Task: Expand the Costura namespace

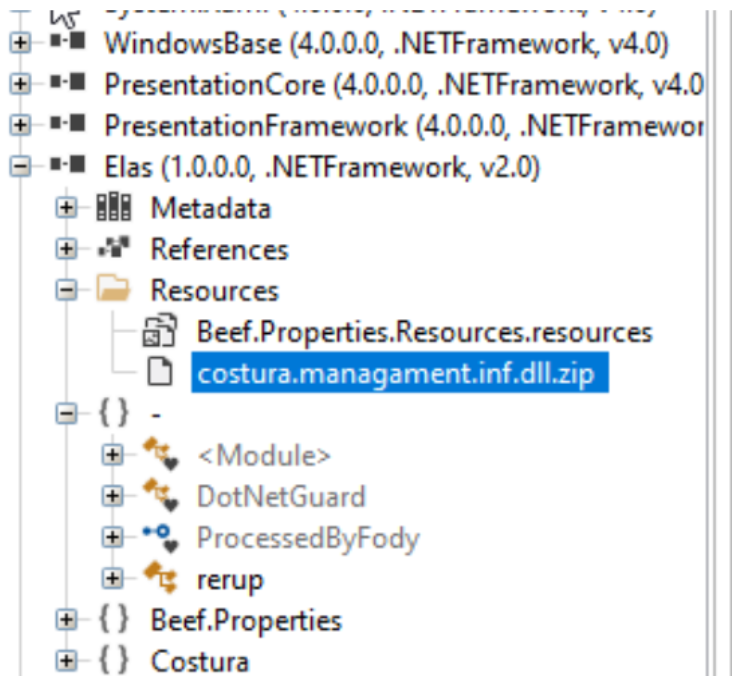Action: click(x=66, y=661)
